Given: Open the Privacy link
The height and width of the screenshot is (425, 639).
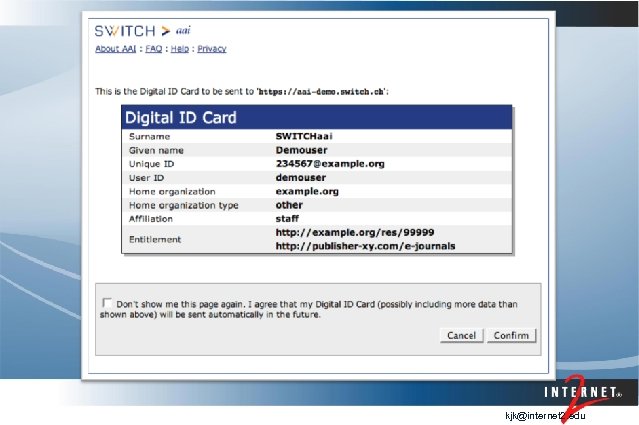Looking at the screenshot, I should pyautogui.click(x=212, y=49).
